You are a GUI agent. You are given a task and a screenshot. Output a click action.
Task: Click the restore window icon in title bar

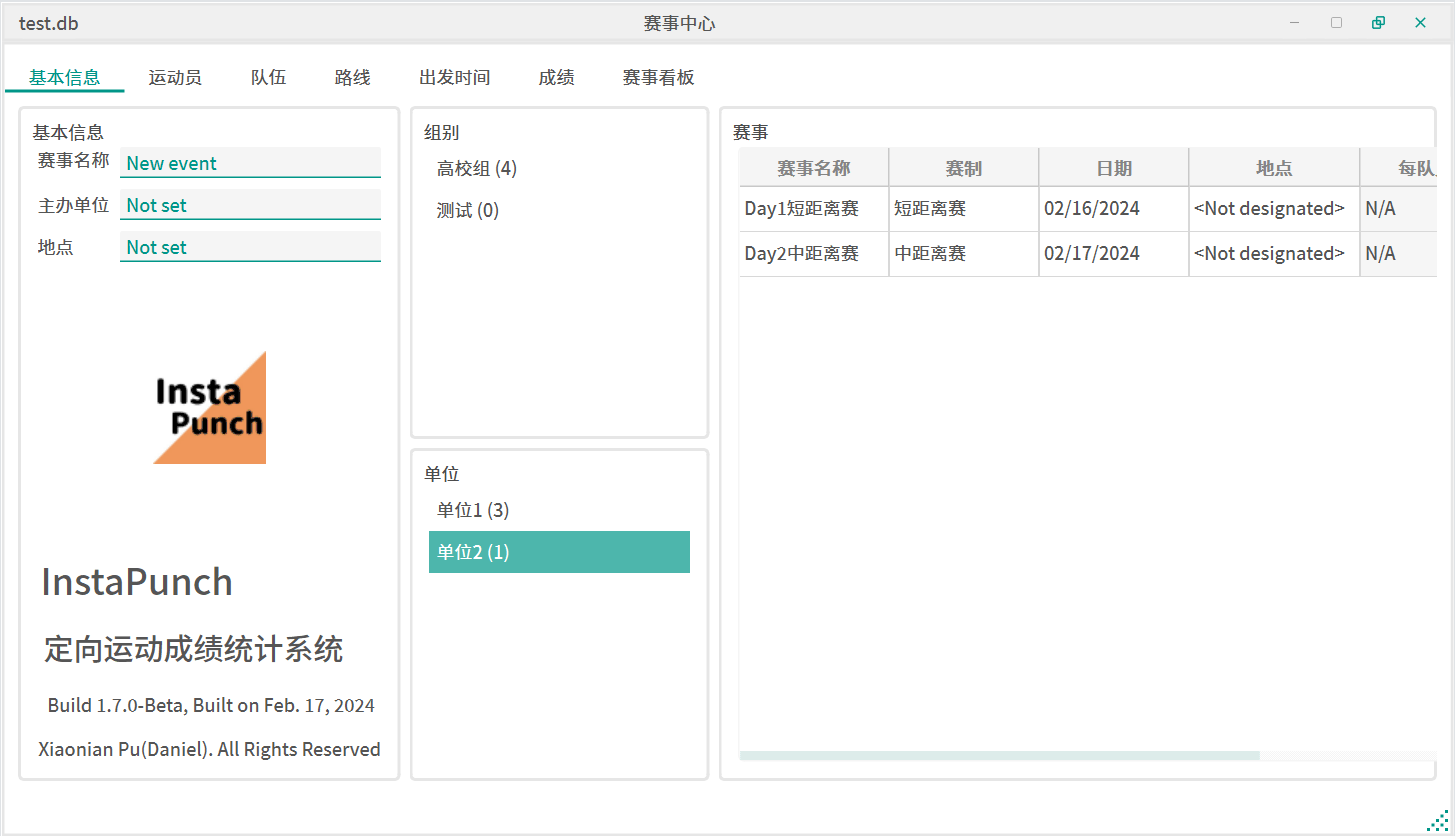click(x=1378, y=23)
